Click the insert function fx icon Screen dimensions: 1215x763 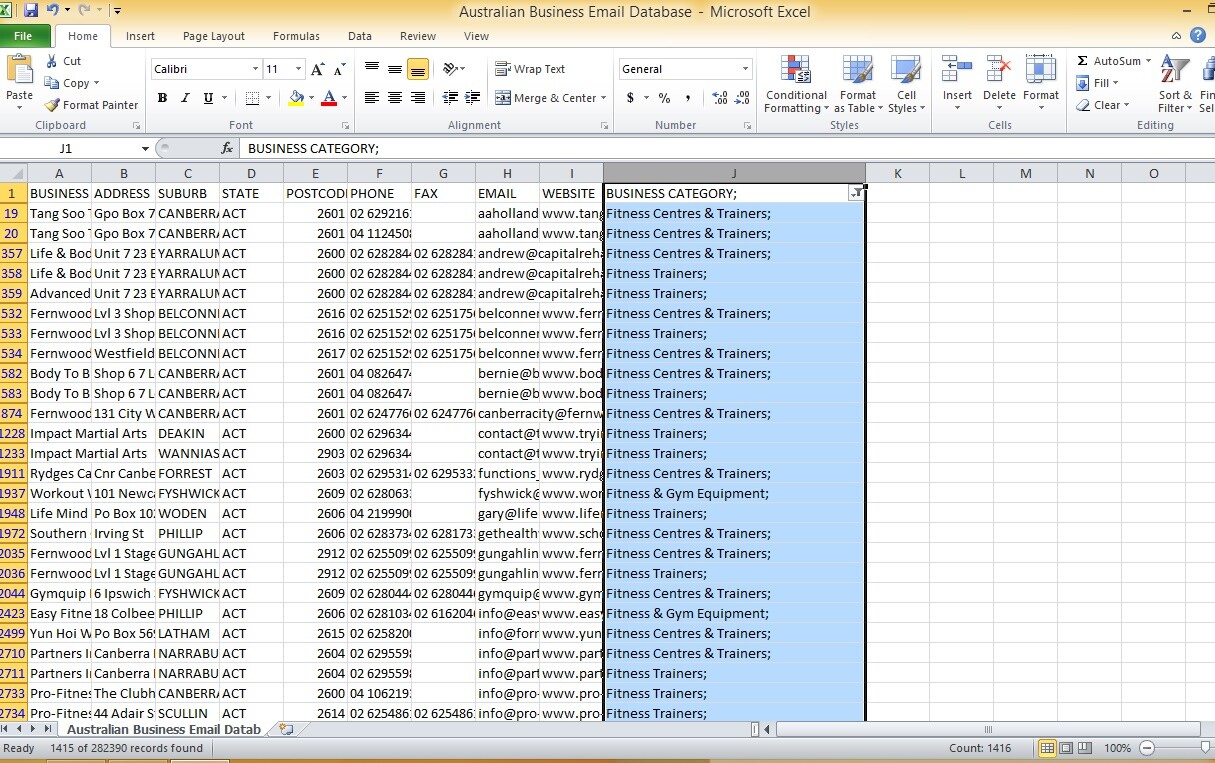pyautogui.click(x=227, y=148)
